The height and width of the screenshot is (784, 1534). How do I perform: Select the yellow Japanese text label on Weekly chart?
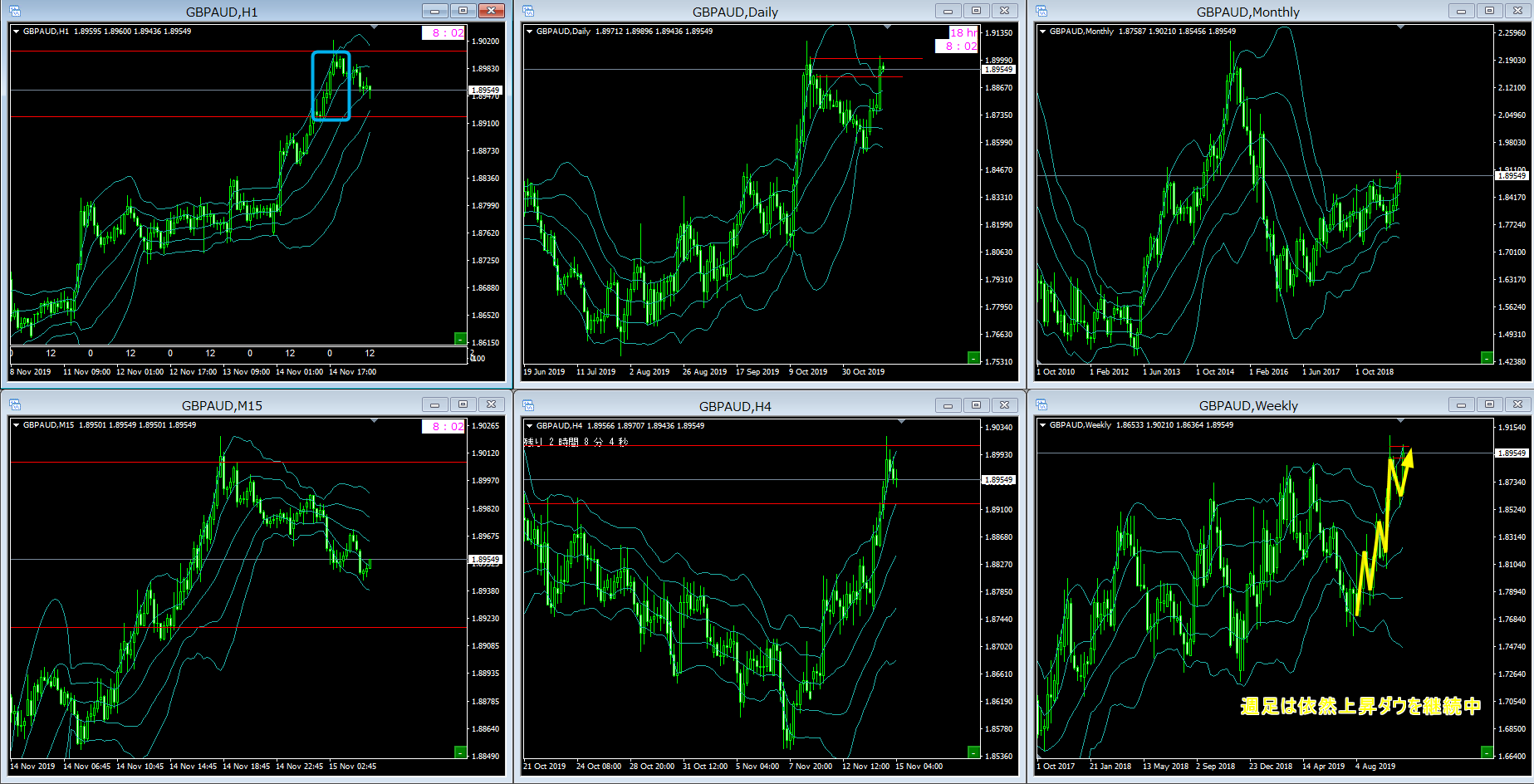coord(1360,706)
